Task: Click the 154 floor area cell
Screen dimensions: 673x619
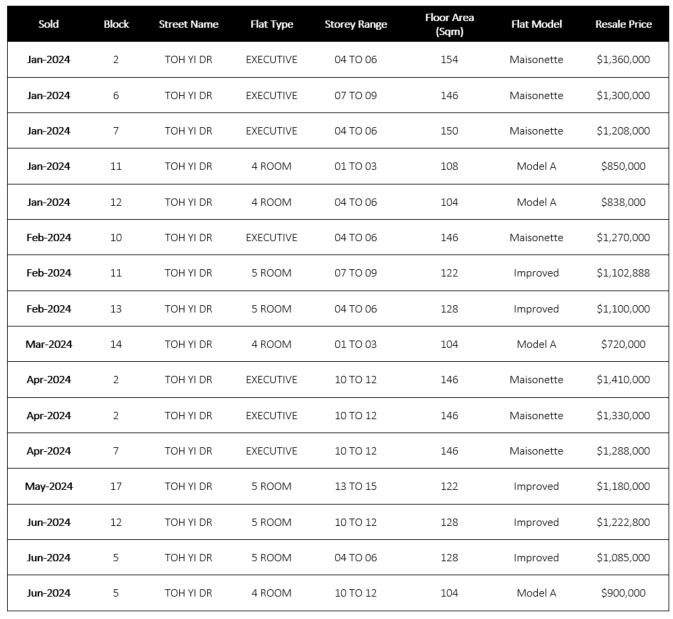Action: (x=449, y=60)
